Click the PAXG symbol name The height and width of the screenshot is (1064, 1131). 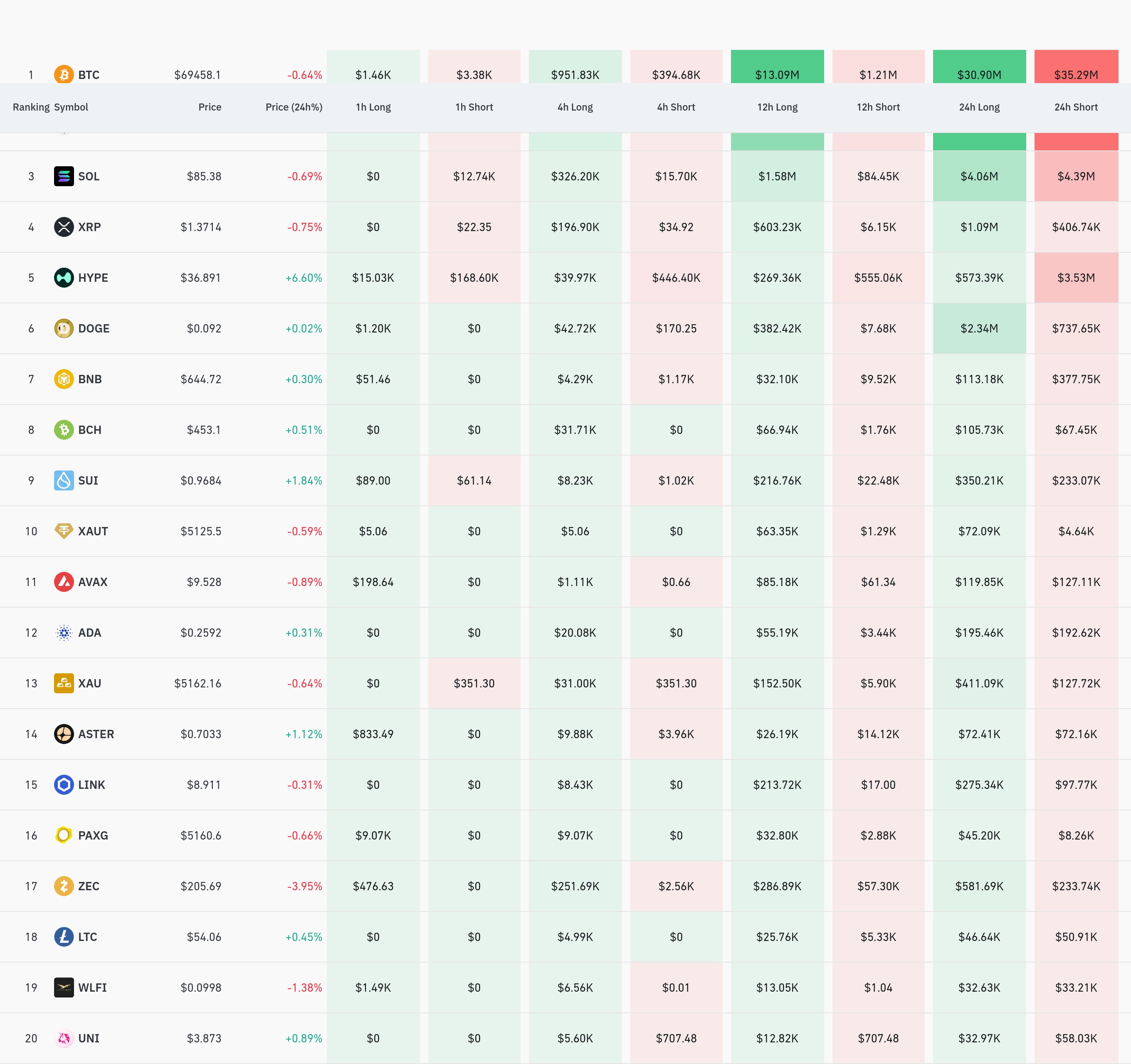tap(93, 835)
